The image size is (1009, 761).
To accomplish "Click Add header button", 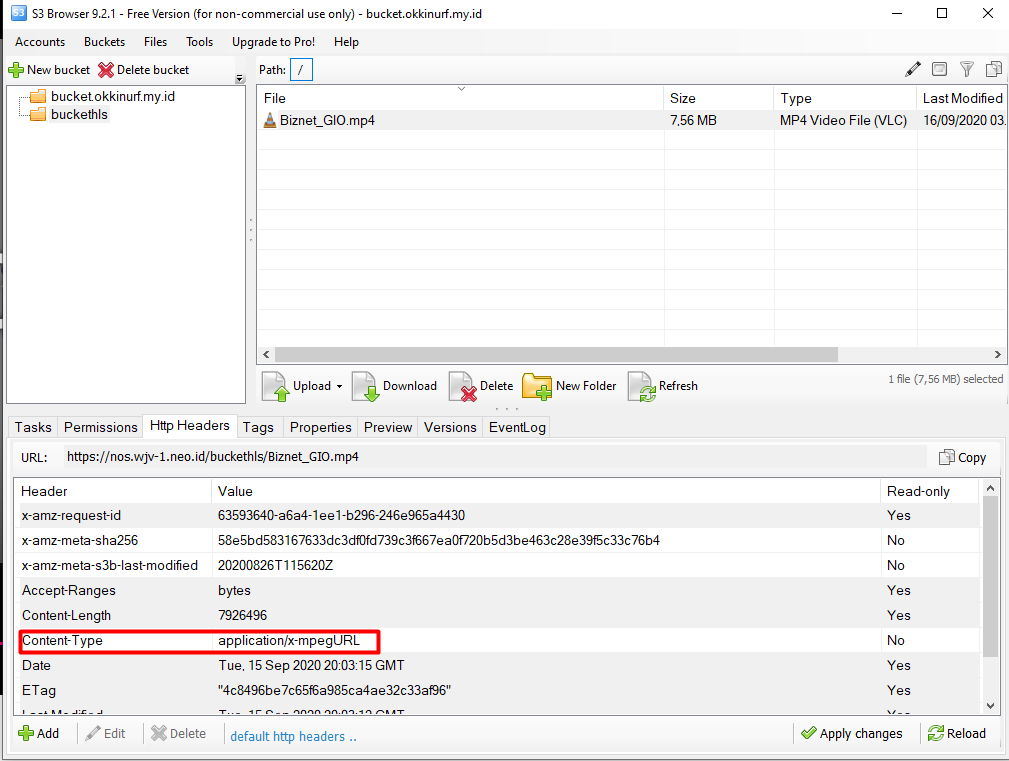I will (39, 733).
